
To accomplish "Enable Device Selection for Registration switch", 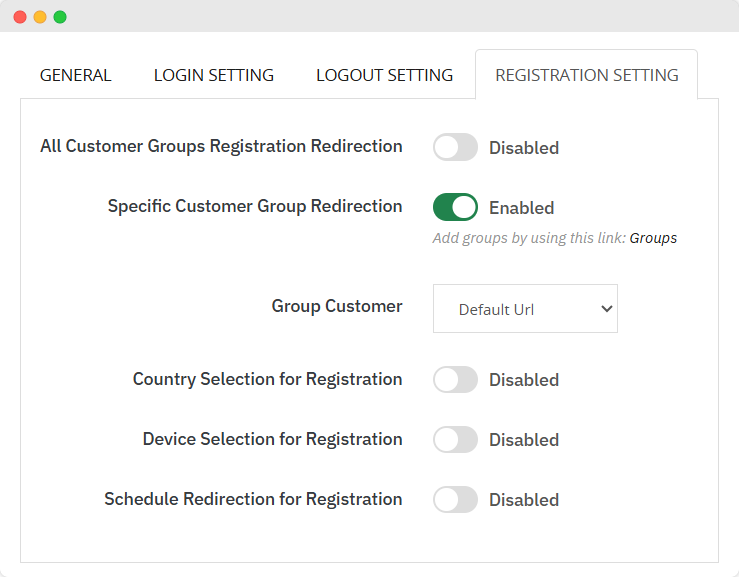I will [x=455, y=439].
